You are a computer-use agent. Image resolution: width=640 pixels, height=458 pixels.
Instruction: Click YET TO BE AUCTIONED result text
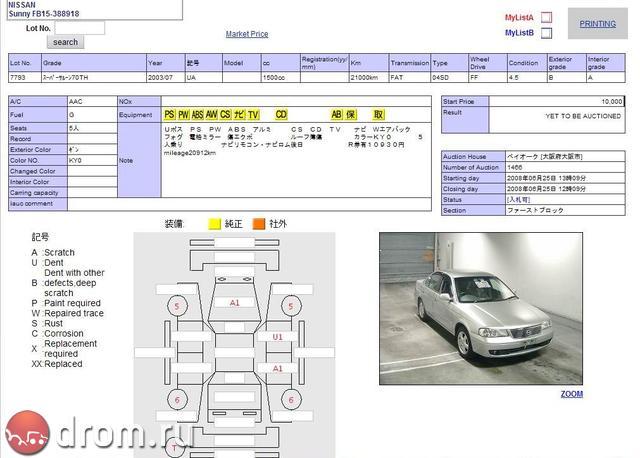click(x=583, y=116)
